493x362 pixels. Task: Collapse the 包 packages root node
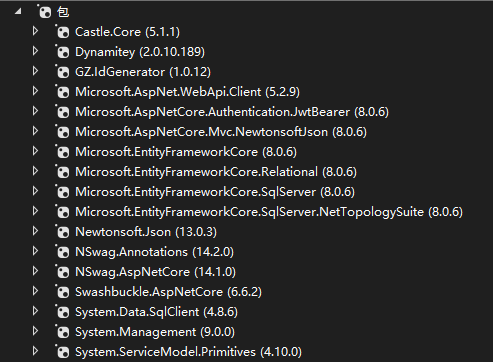click(18, 12)
